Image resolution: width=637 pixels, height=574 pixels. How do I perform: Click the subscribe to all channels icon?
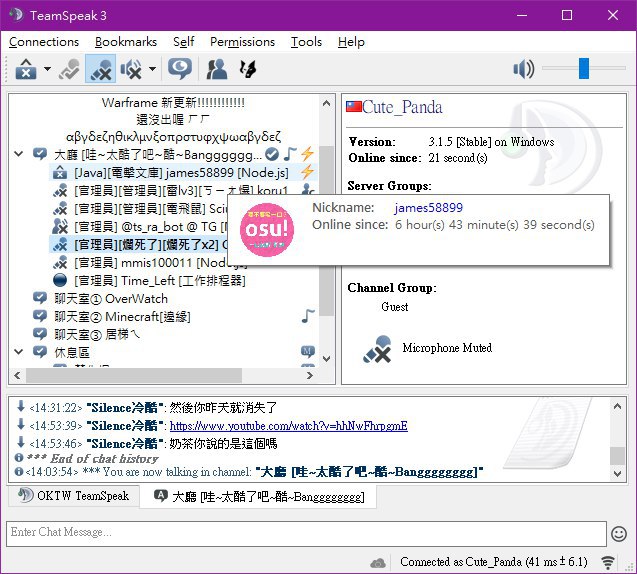tap(247, 69)
